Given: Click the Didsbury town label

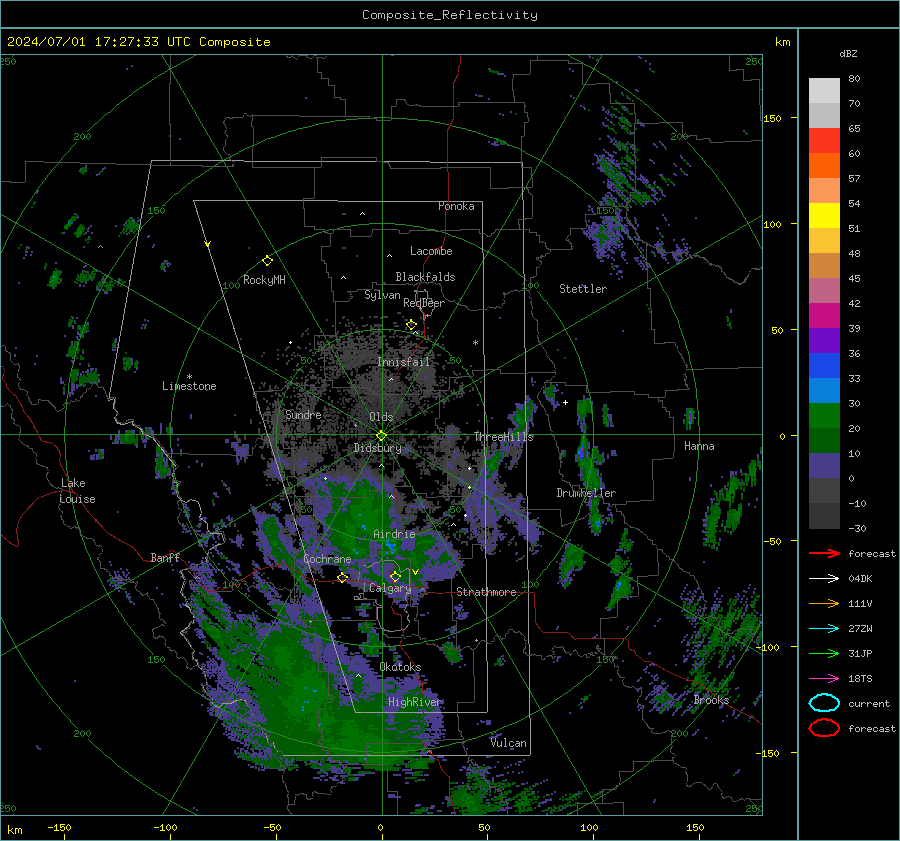Looking at the screenshot, I should (377, 448).
